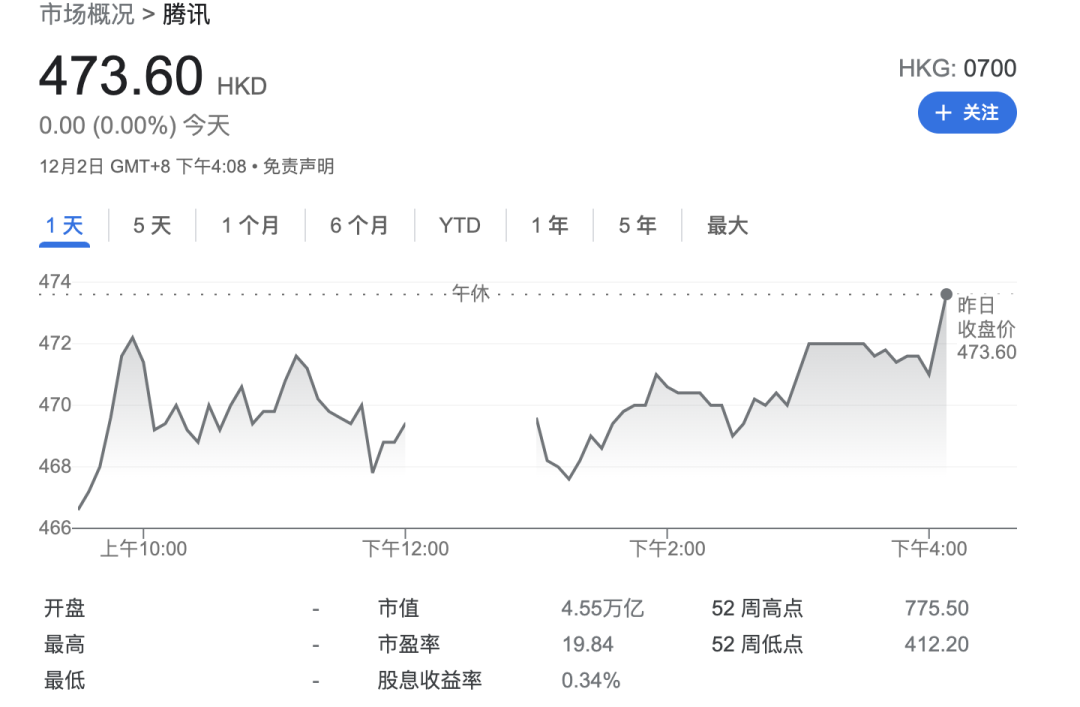Click the 午休 label on the chart
The height and width of the screenshot is (707, 1080).
coord(470,294)
